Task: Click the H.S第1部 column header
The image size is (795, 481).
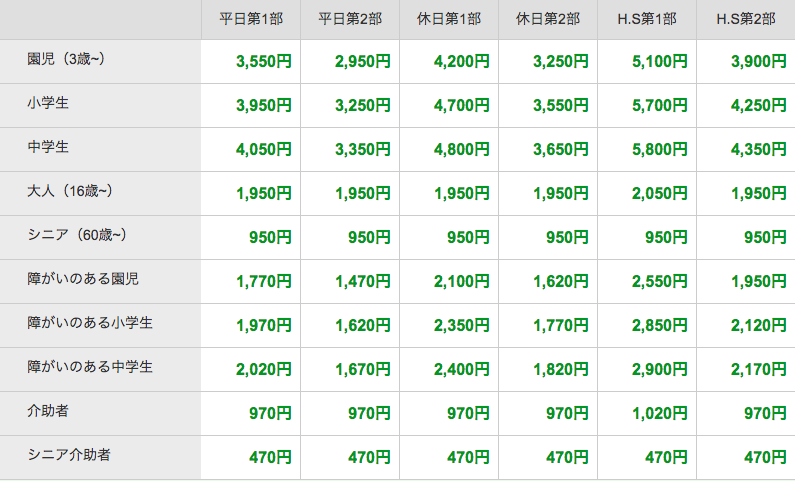Action: [x=647, y=19]
